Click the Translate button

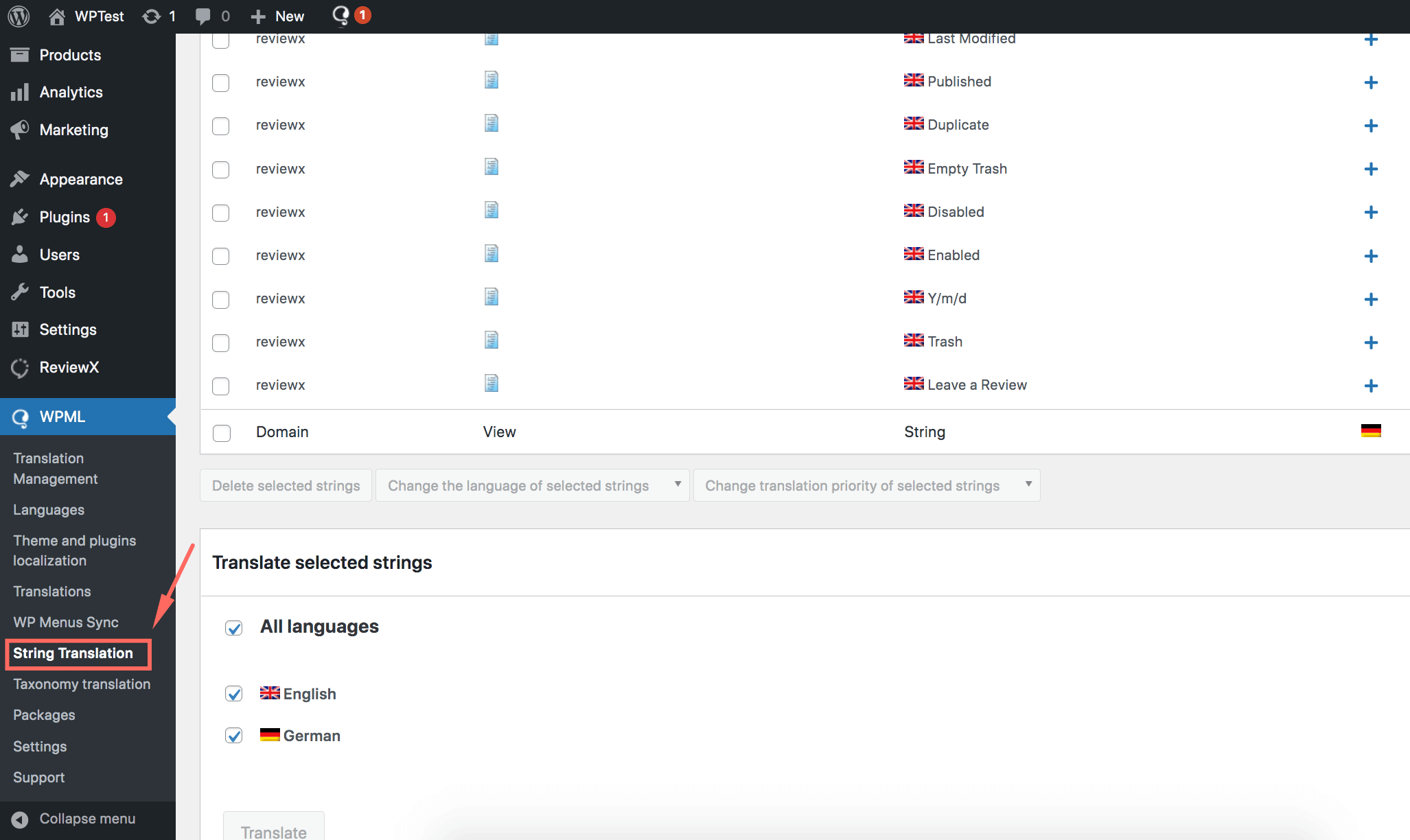click(x=273, y=829)
